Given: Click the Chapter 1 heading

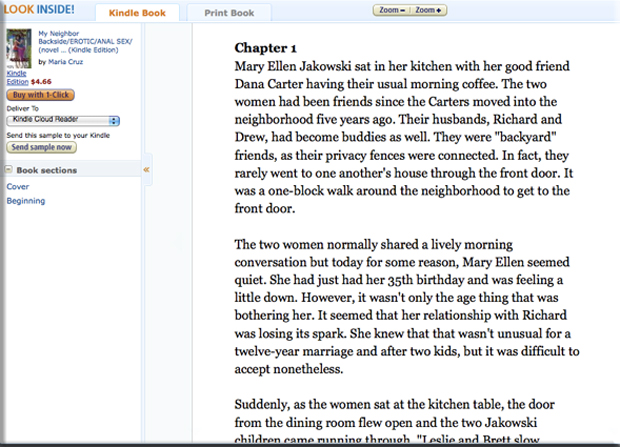Looking at the screenshot, I should pyautogui.click(x=265, y=47).
